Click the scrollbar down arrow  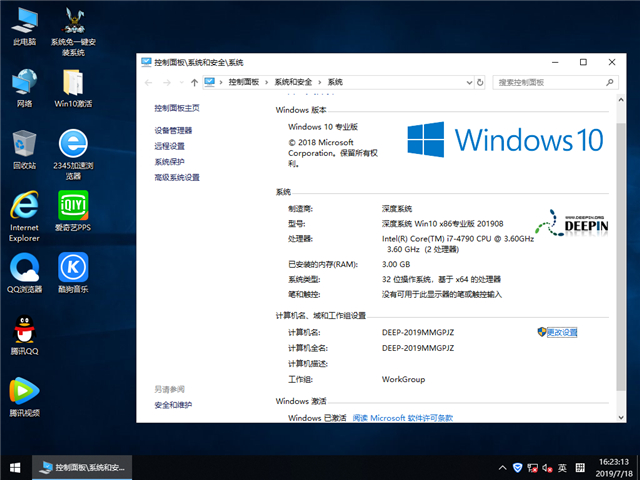621,417
